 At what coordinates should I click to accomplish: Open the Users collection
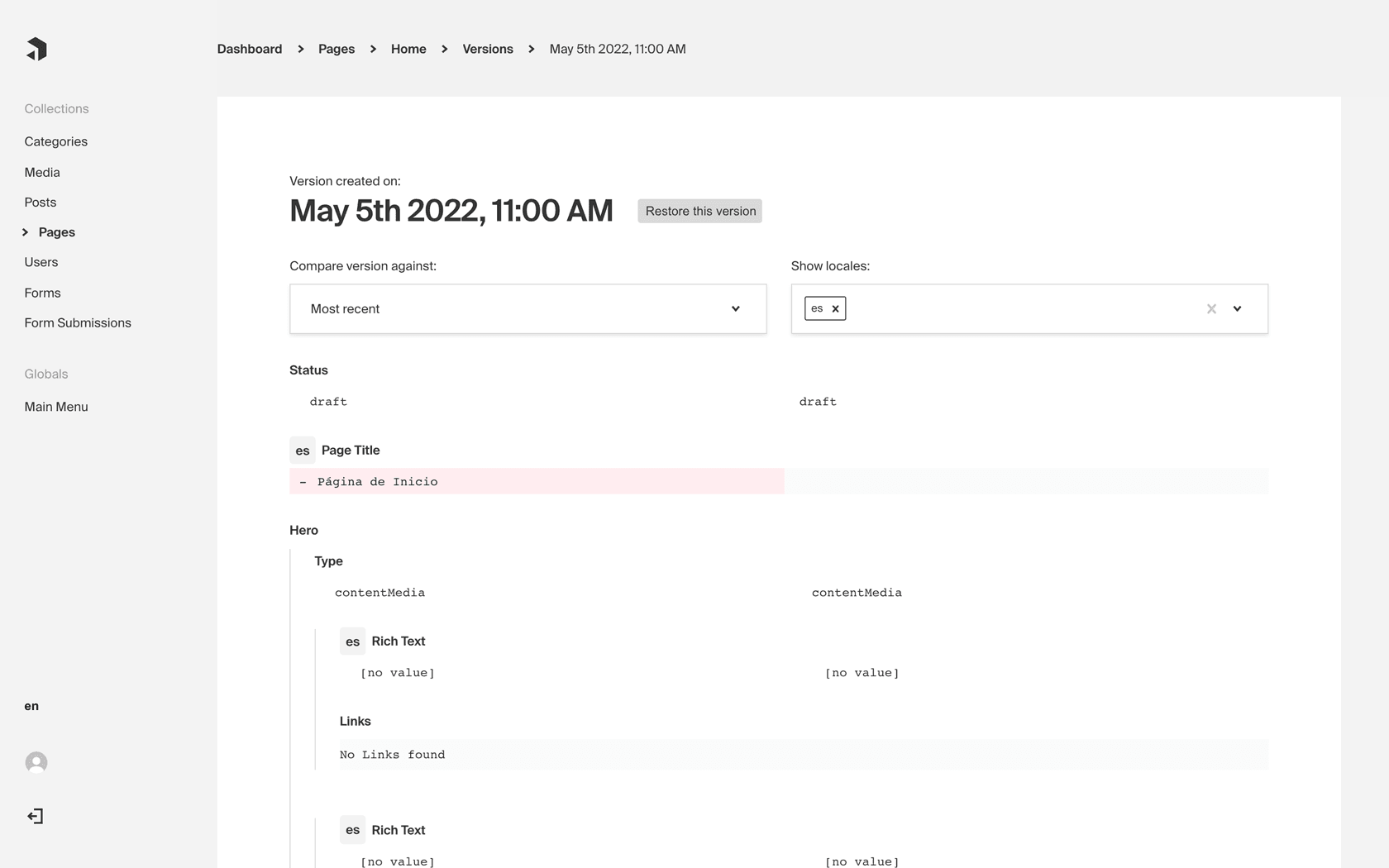click(41, 262)
